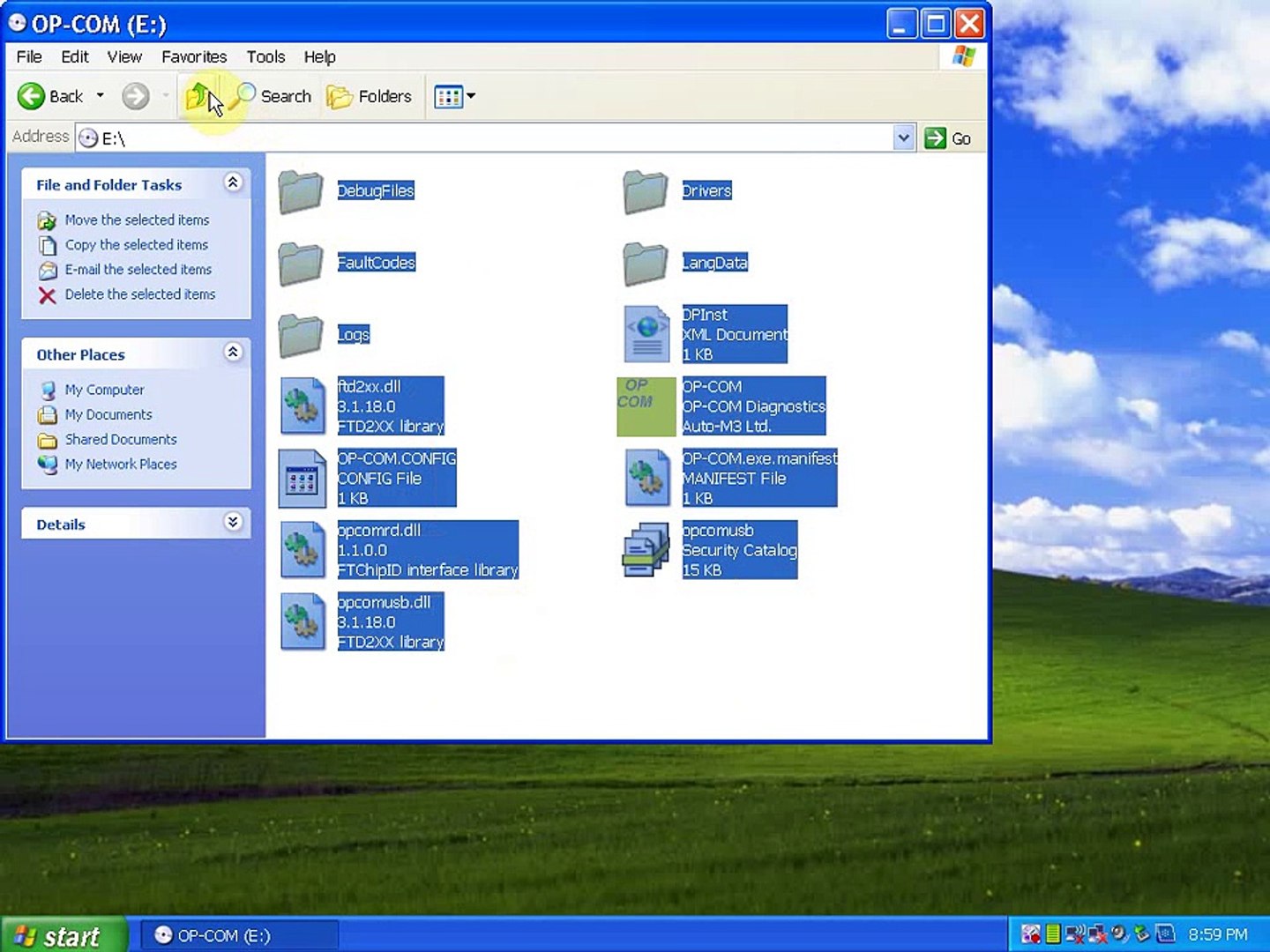
Task: Expand the Details panel
Action: tap(233, 522)
